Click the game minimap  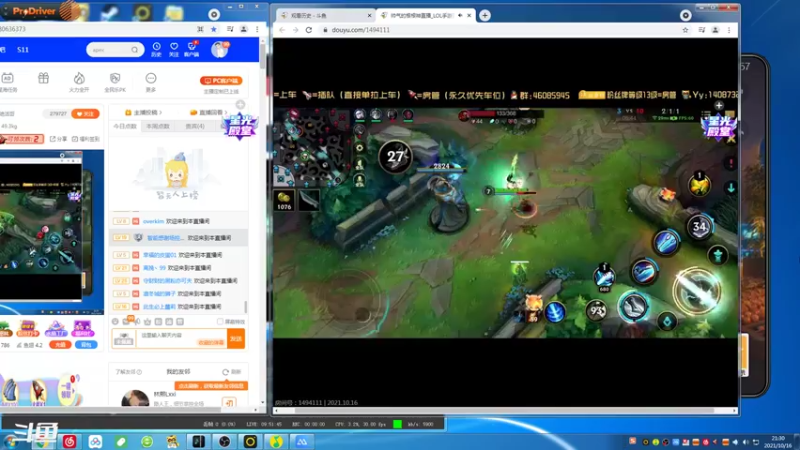pyautogui.click(x=312, y=147)
